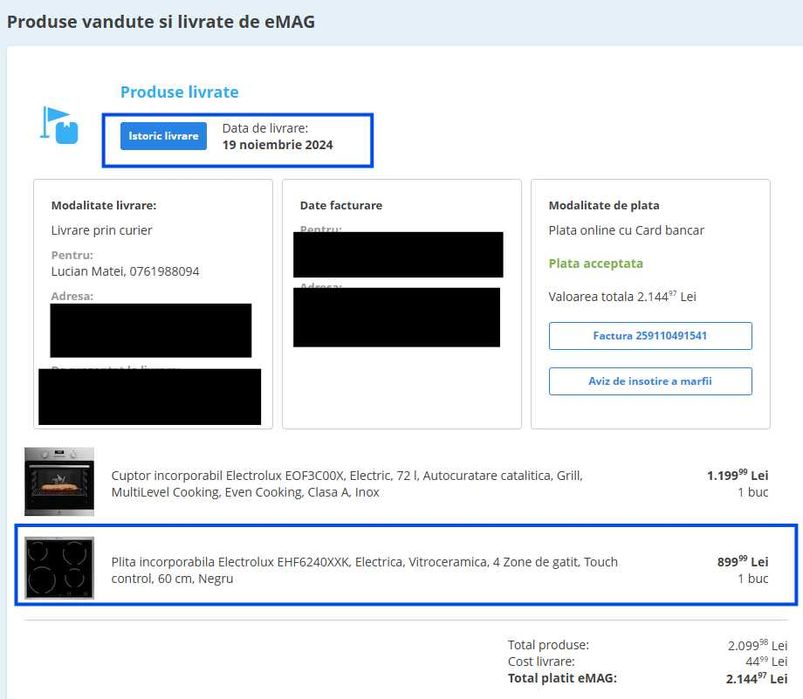Select Valoarea totala 2.144 Lei text
The width and height of the screenshot is (803, 699).
622,296
